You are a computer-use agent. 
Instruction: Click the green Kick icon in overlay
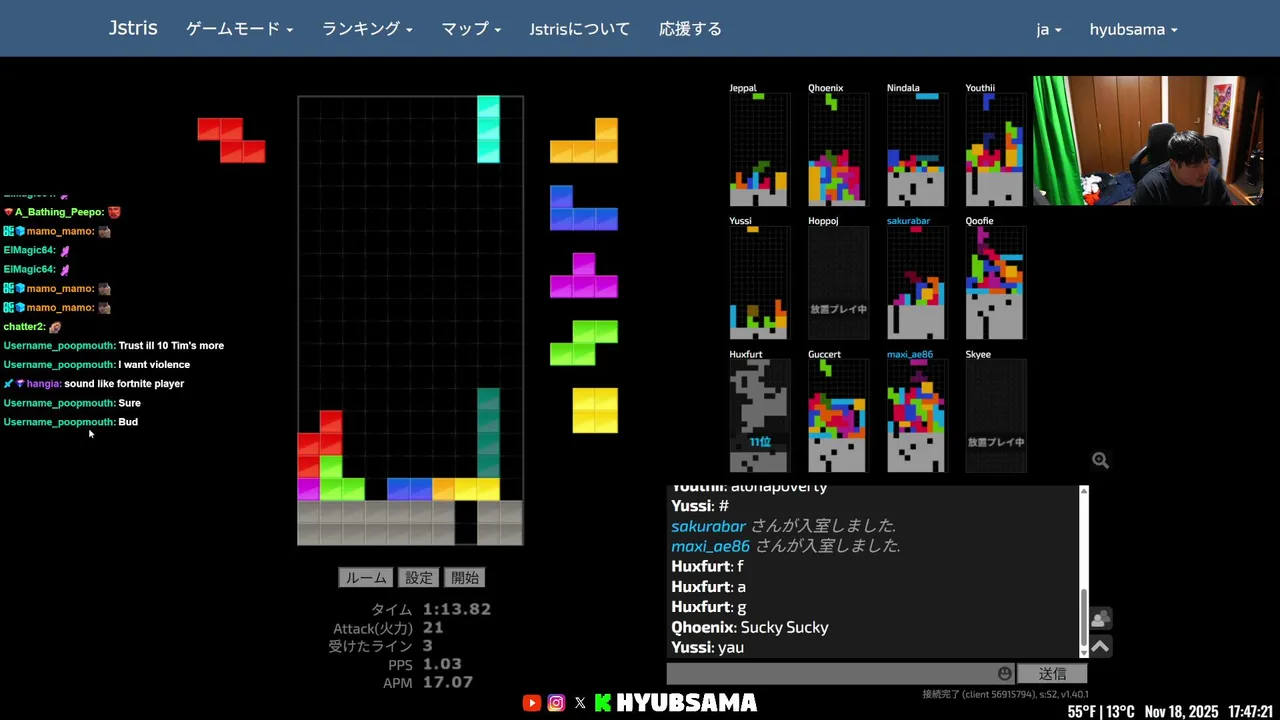tap(603, 703)
